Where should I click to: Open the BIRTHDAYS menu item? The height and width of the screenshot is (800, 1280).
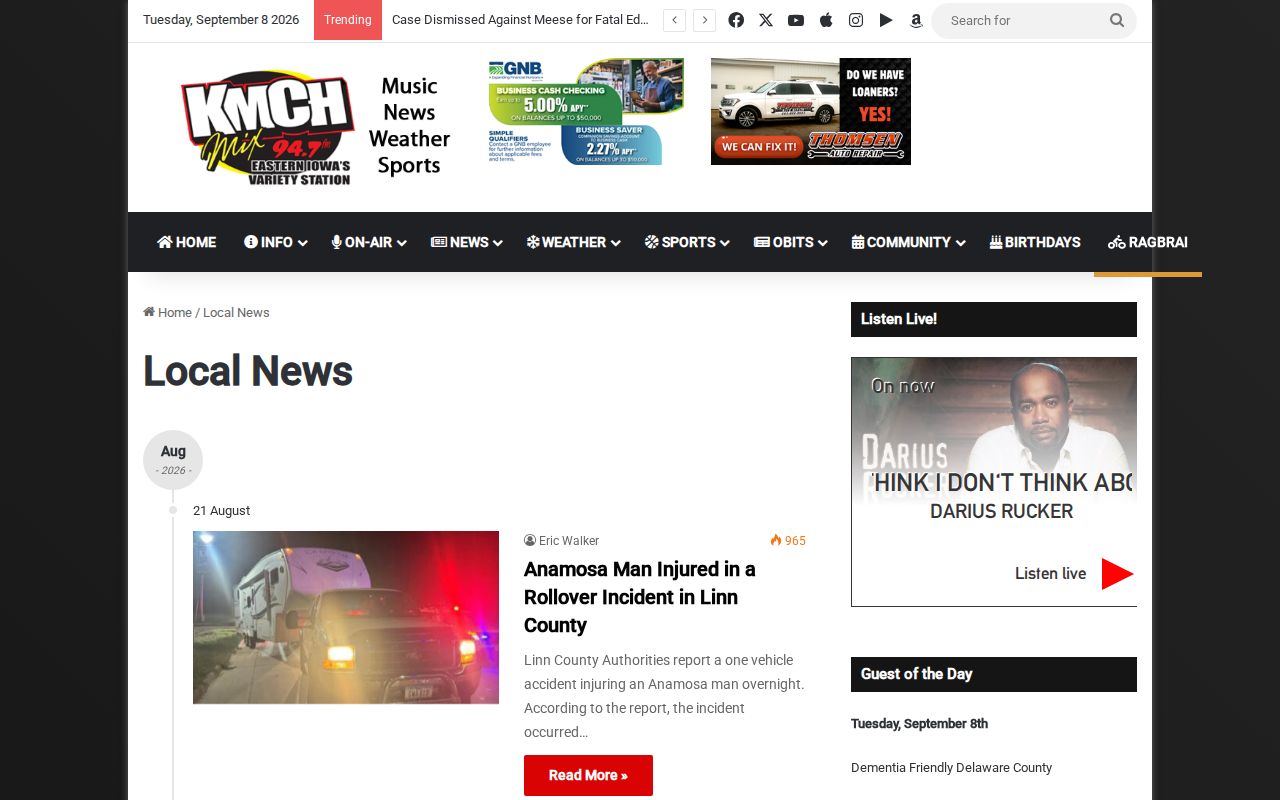(x=1035, y=242)
